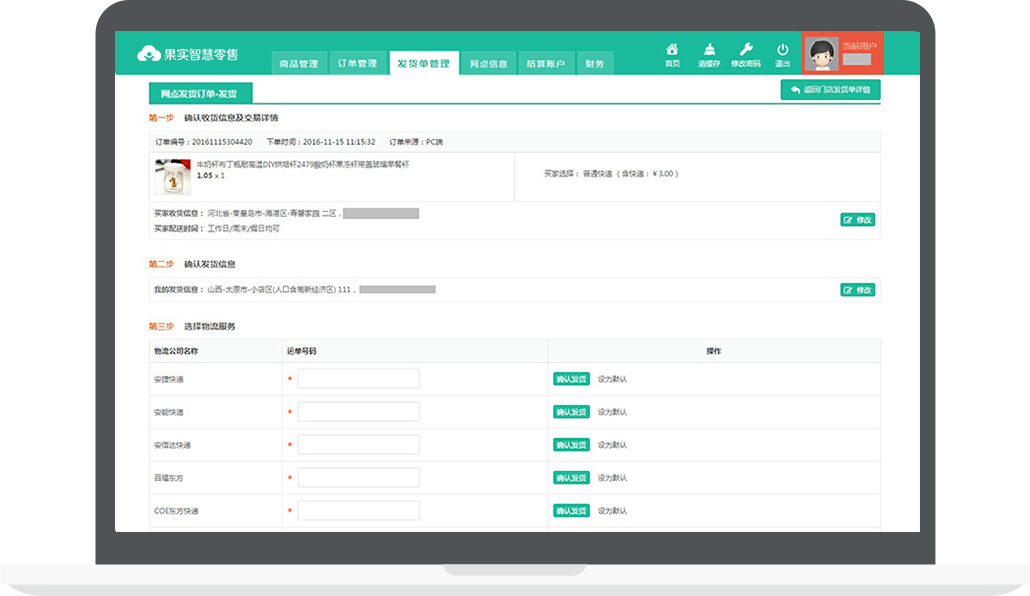Click the 修改密码 wrench icon
Viewport: 1030px width, 596px height.
pos(745,49)
